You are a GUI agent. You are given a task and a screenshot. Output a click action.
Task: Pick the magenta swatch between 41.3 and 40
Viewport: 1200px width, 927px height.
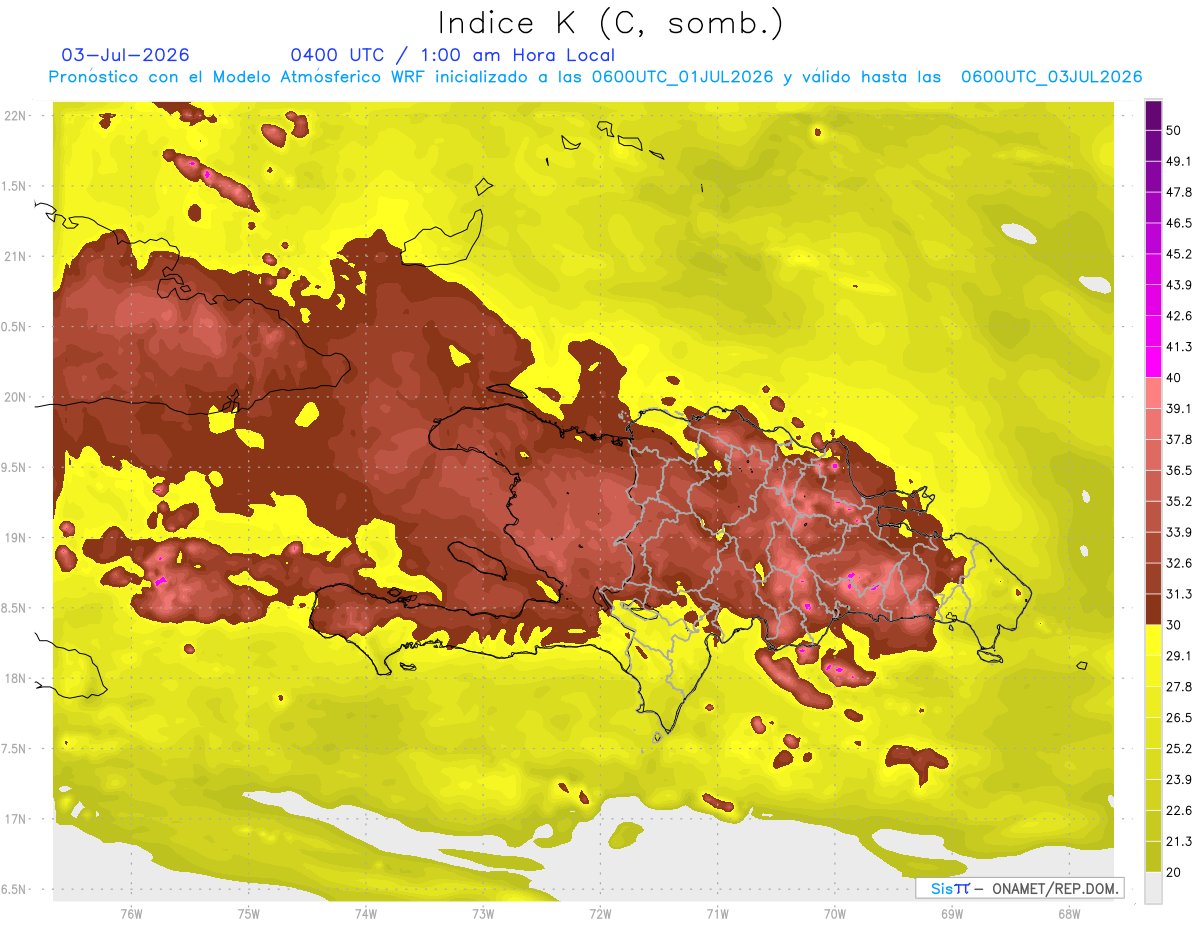tap(1153, 362)
